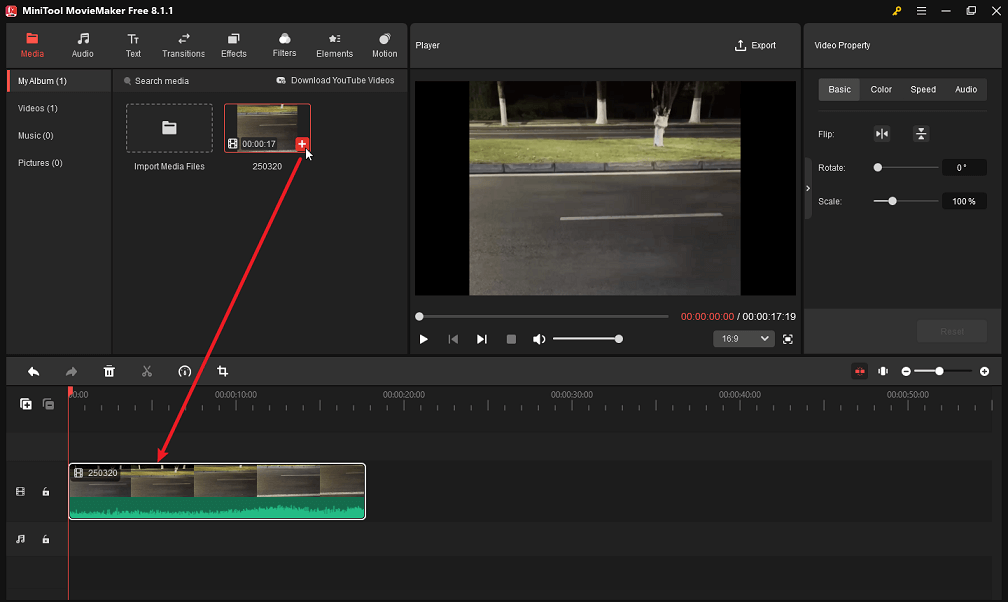Image resolution: width=1008 pixels, height=602 pixels.
Task: Click the Rotate slider
Action: pyautogui.click(x=906, y=168)
